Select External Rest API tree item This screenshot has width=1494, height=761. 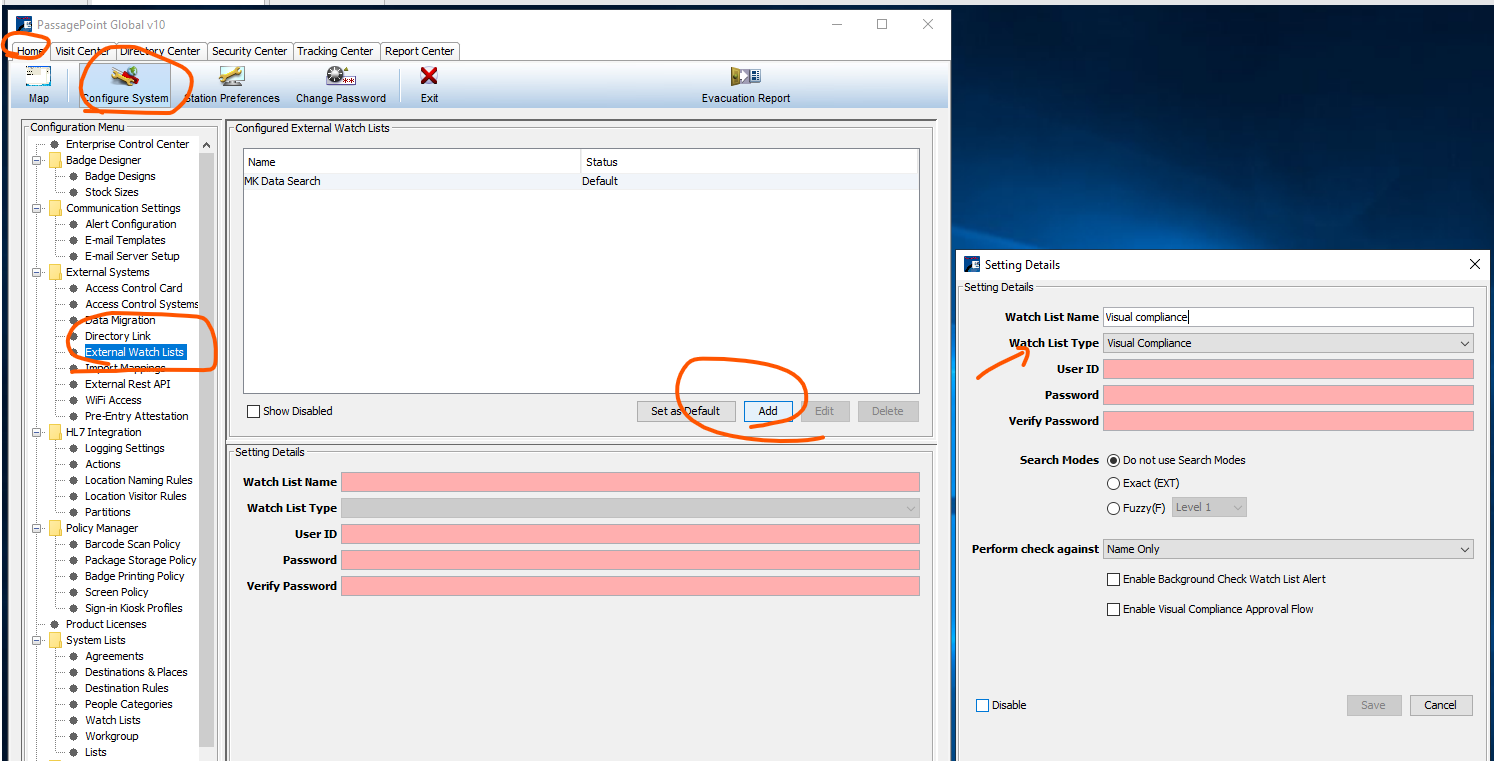tap(128, 384)
